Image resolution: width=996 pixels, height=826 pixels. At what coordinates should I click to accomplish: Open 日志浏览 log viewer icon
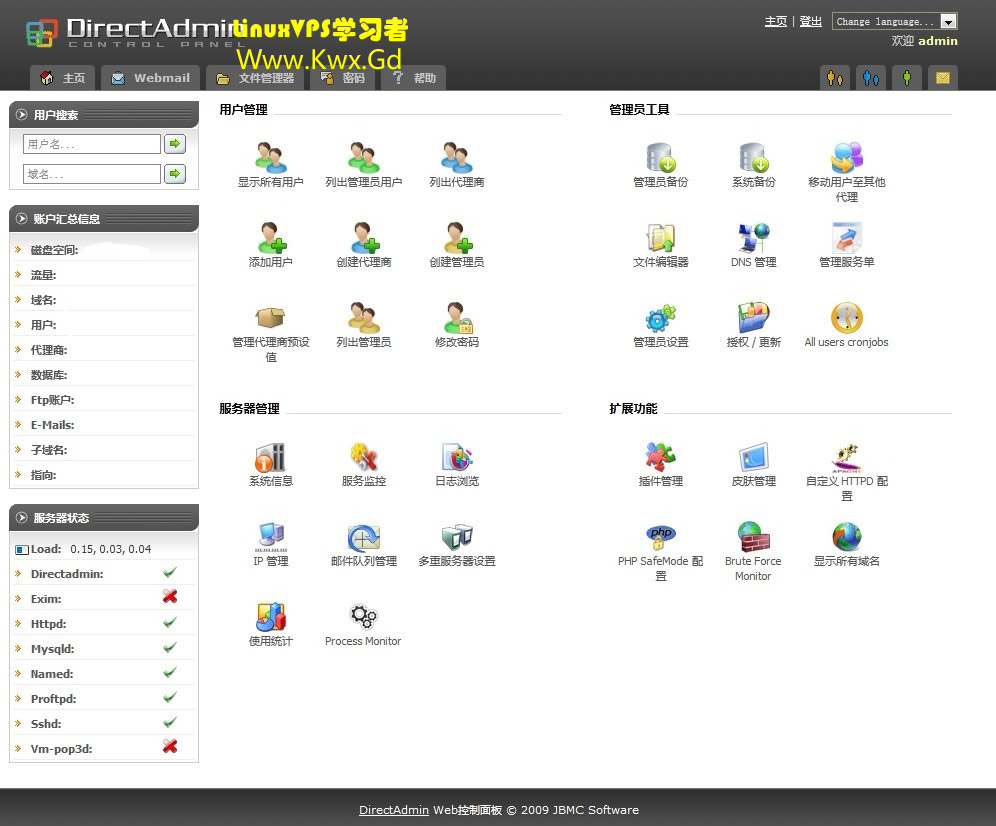[457, 456]
